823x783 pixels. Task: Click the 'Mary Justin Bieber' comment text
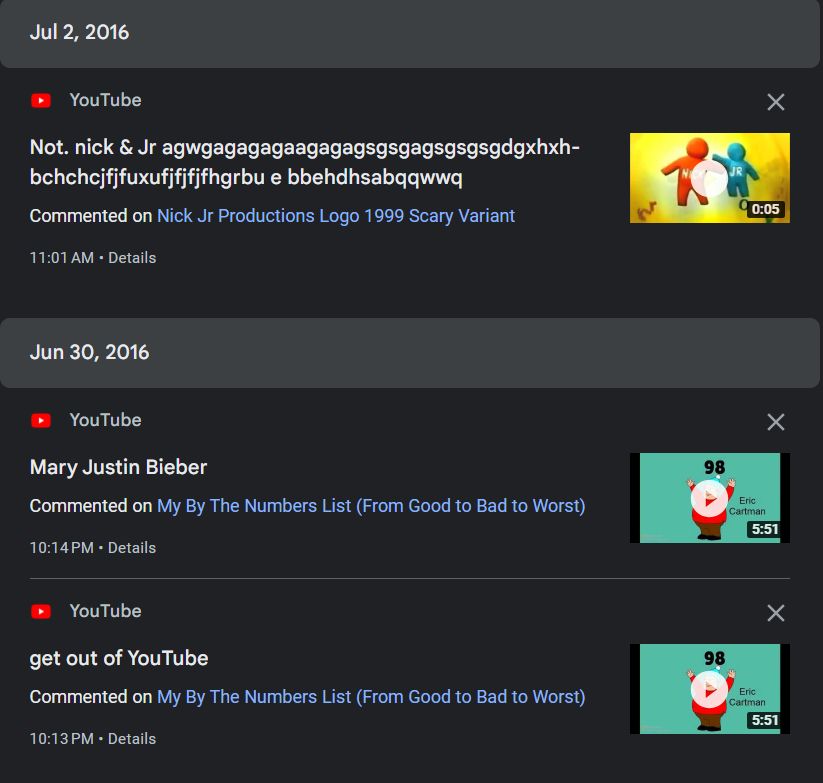119,467
